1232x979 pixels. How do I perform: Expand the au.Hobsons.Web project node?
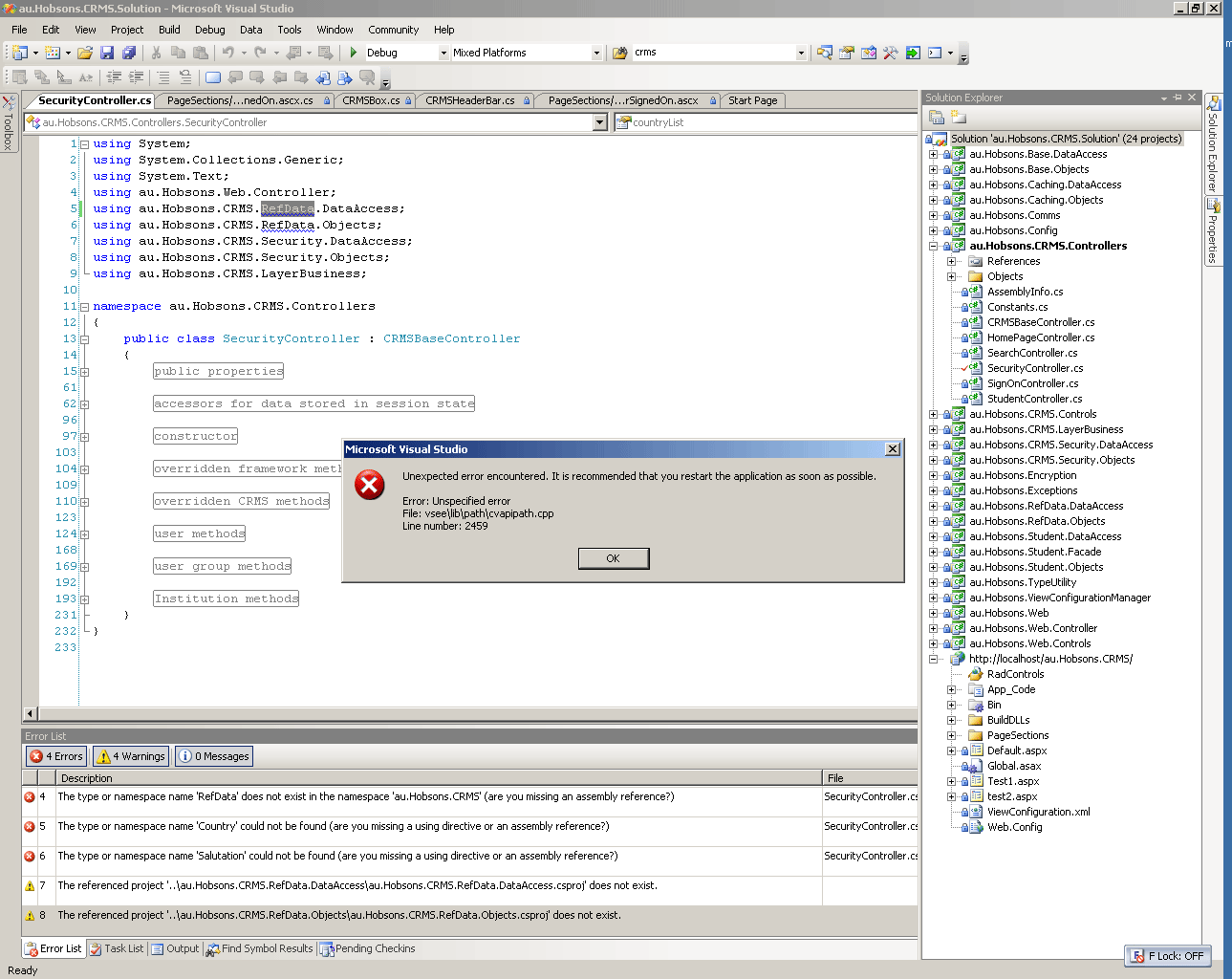pos(934,613)
